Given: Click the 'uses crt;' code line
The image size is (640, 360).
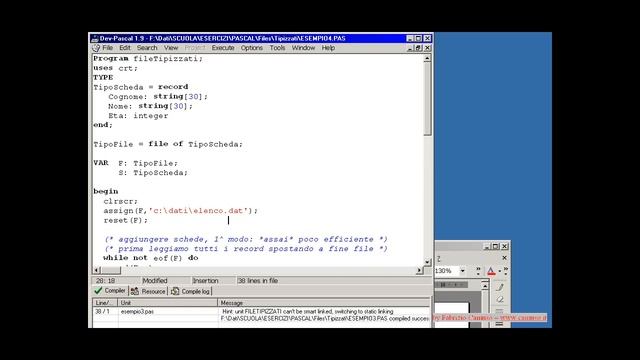Looking at the screenshot, I should click(116, 68).
